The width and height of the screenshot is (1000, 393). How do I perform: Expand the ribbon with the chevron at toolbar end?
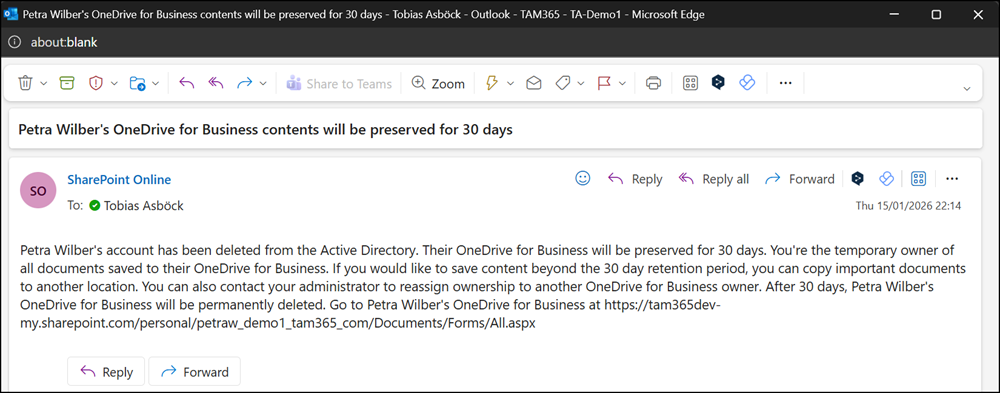(x=967, y=89)
